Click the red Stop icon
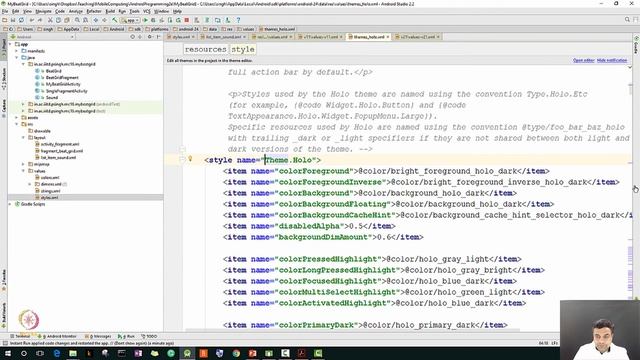640x360 pixels. (x=187, y=20)
